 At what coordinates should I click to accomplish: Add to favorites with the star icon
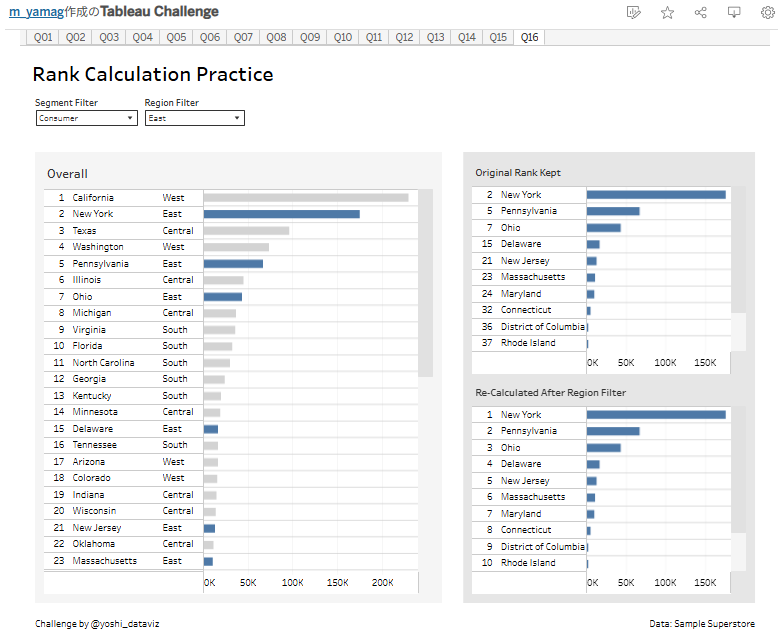pos(667,12)
